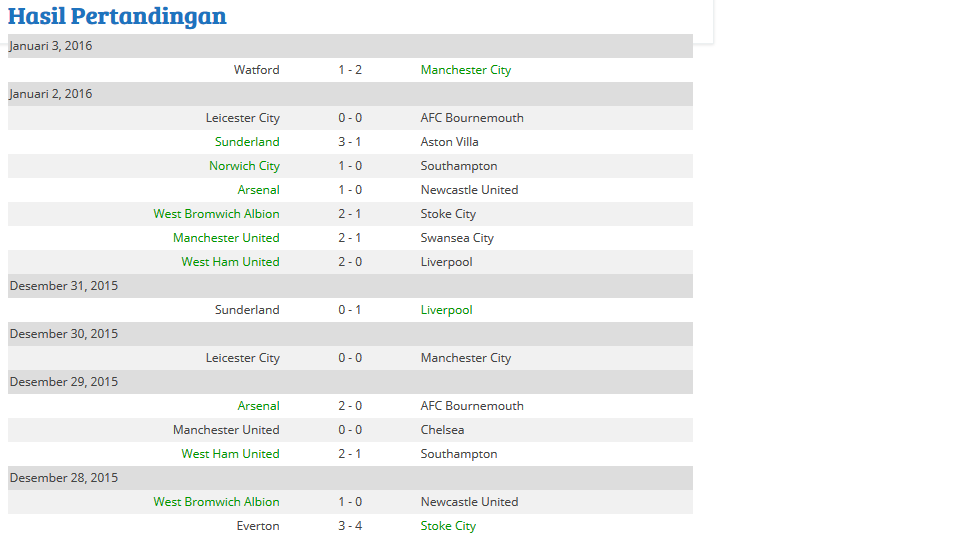Open the Sunderland vs Aston Villa 3 - 1 score
Image resolution: width=972 pixels, height=536 pixels.
[x=350, y=142]
